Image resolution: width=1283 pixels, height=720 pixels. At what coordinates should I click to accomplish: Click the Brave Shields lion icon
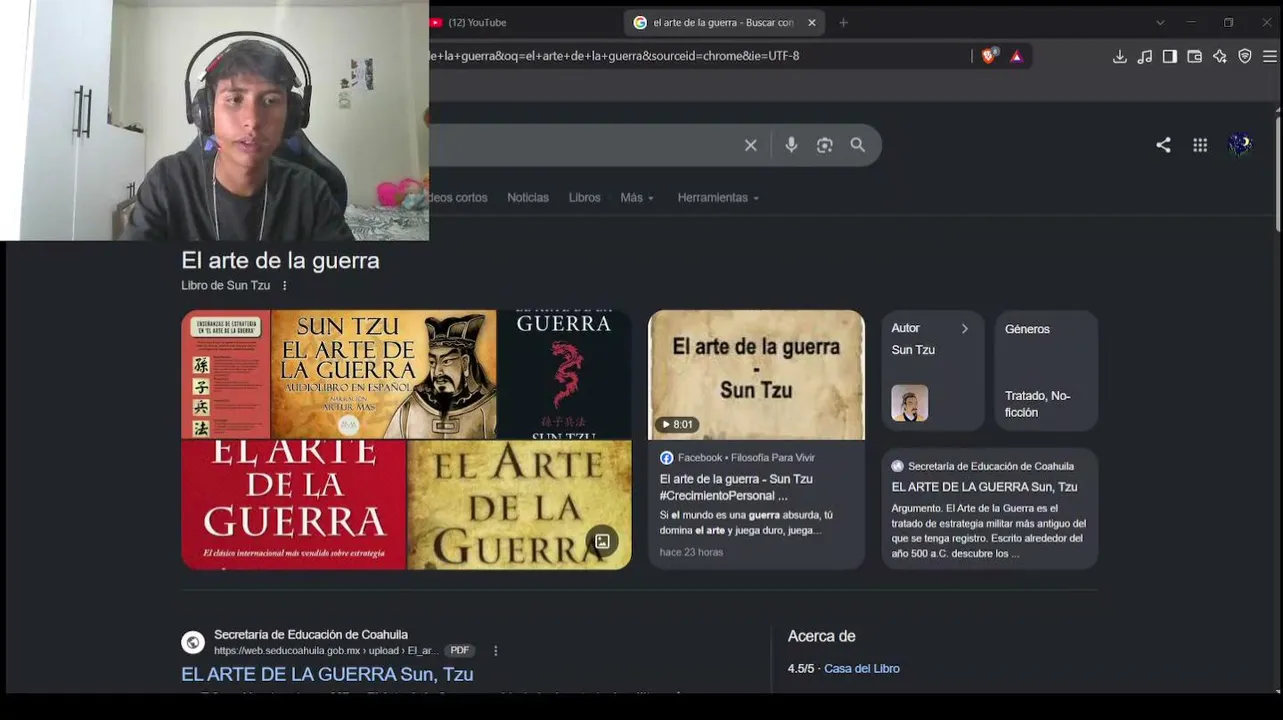988,56
